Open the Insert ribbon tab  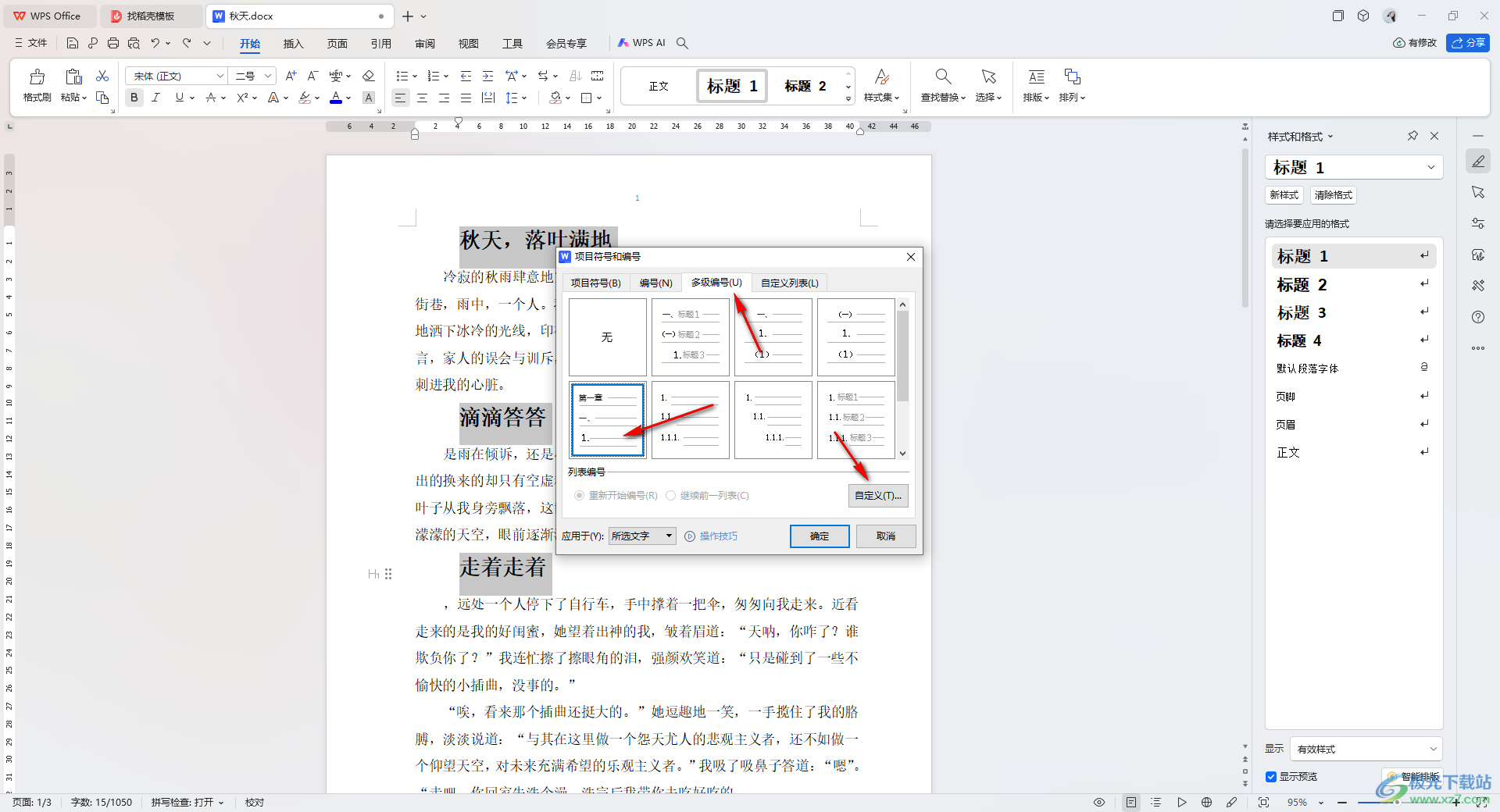coord(293,43)
